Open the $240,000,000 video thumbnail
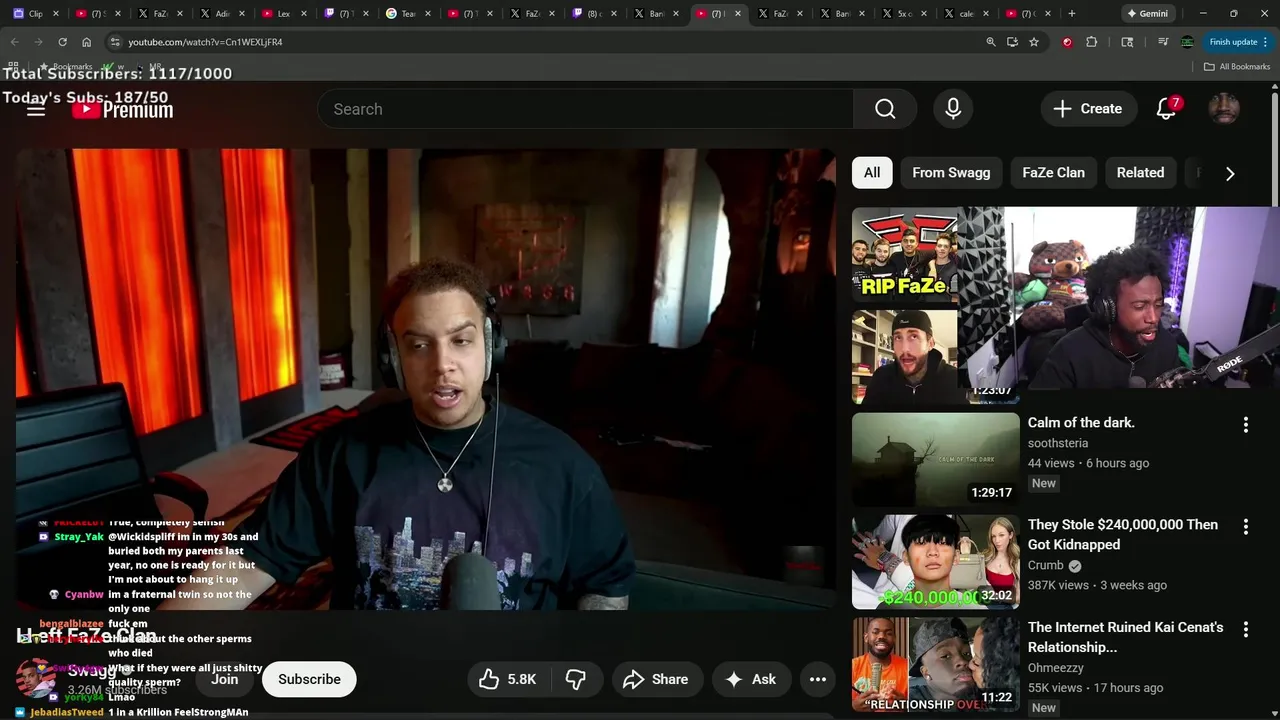Viewport: 1280px width, 720px height. point(936,562)
